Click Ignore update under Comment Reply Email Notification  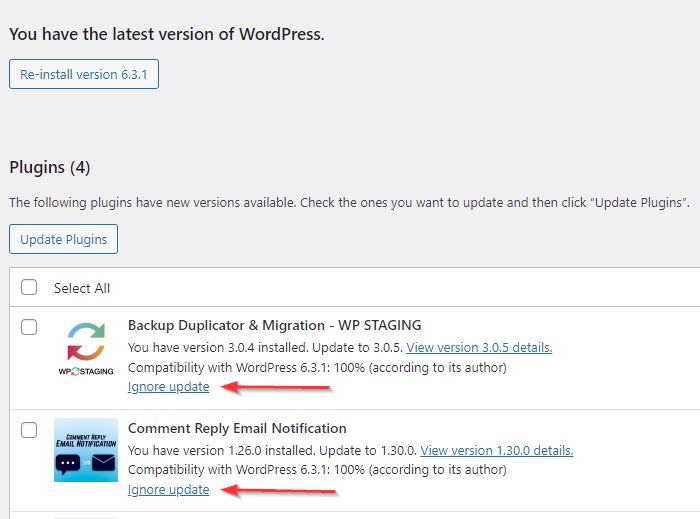168,490
